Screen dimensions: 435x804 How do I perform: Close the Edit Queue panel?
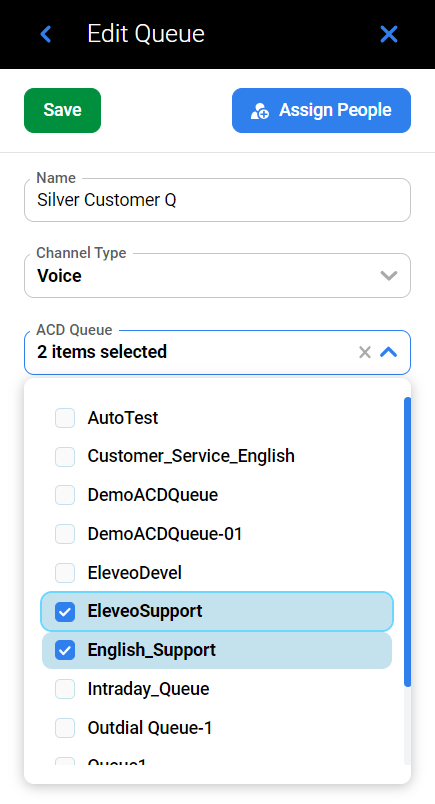coord(389,34)
